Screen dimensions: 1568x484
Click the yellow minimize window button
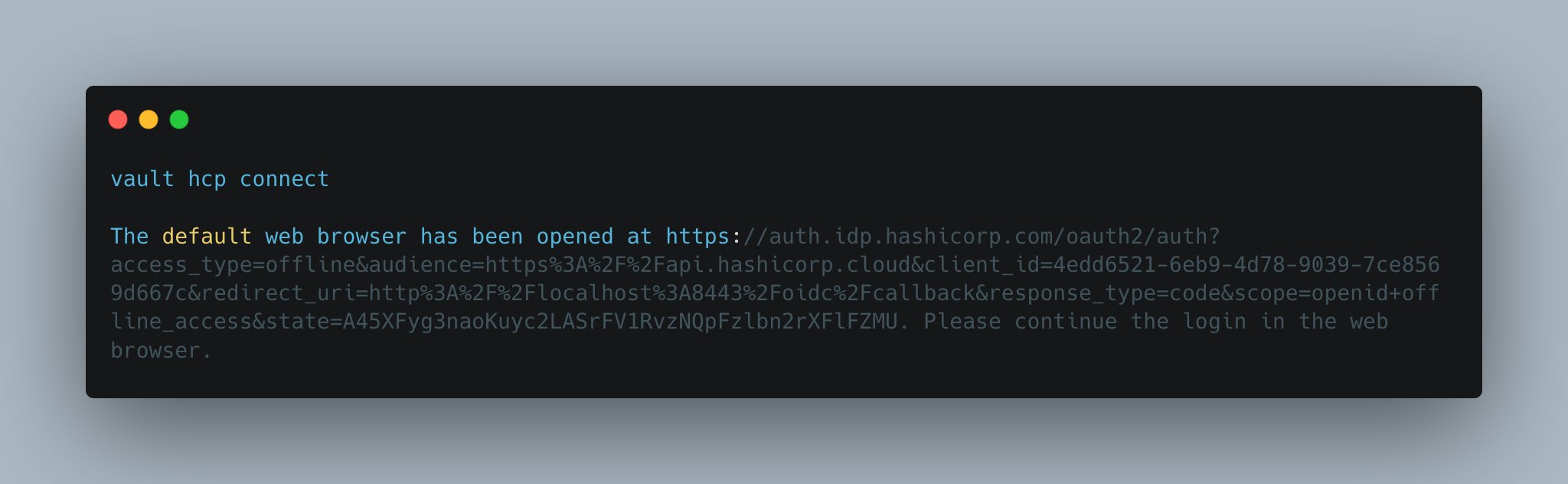[x=149, y=119]
